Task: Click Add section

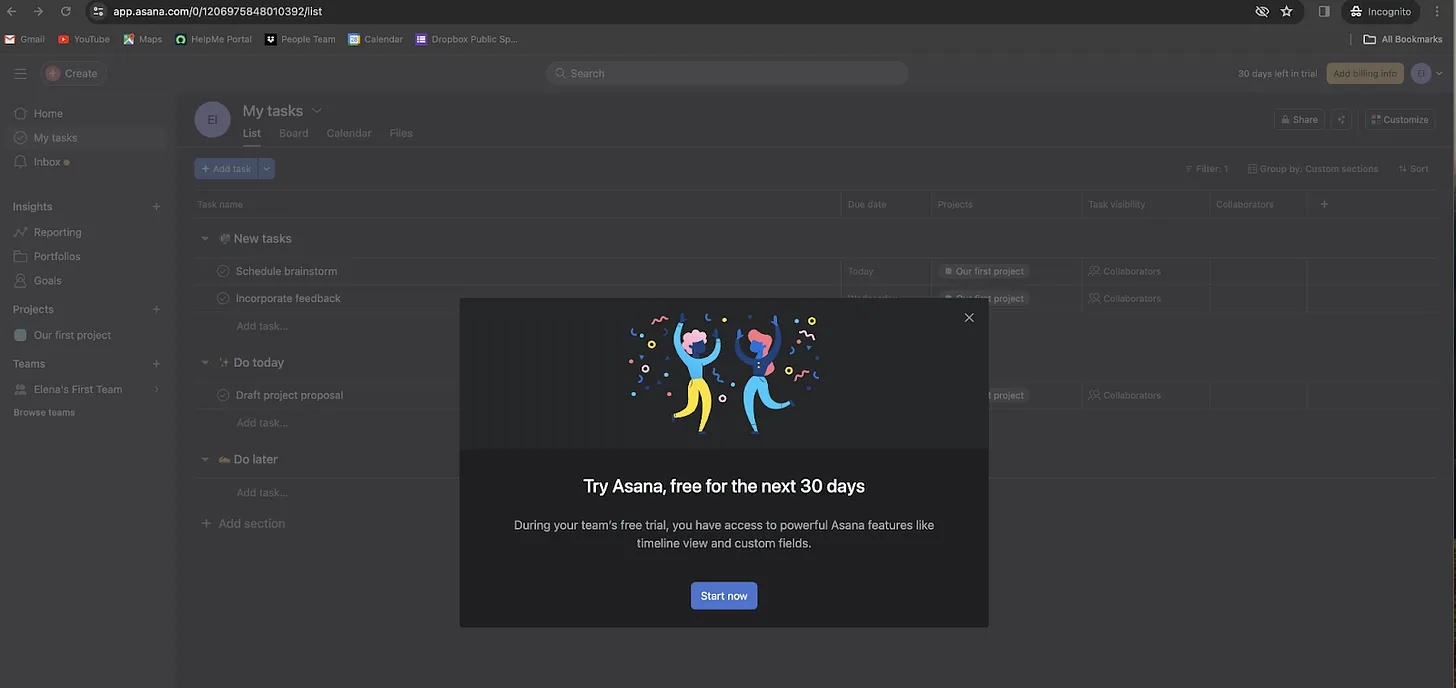Action: point(243,524)
